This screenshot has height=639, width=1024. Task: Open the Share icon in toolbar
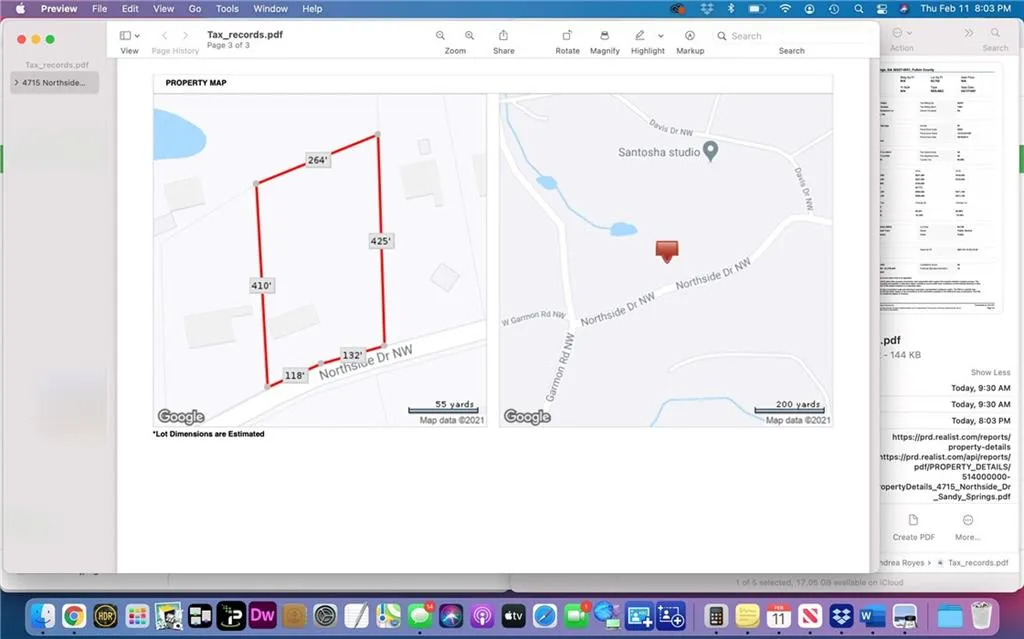pos(503,35)
